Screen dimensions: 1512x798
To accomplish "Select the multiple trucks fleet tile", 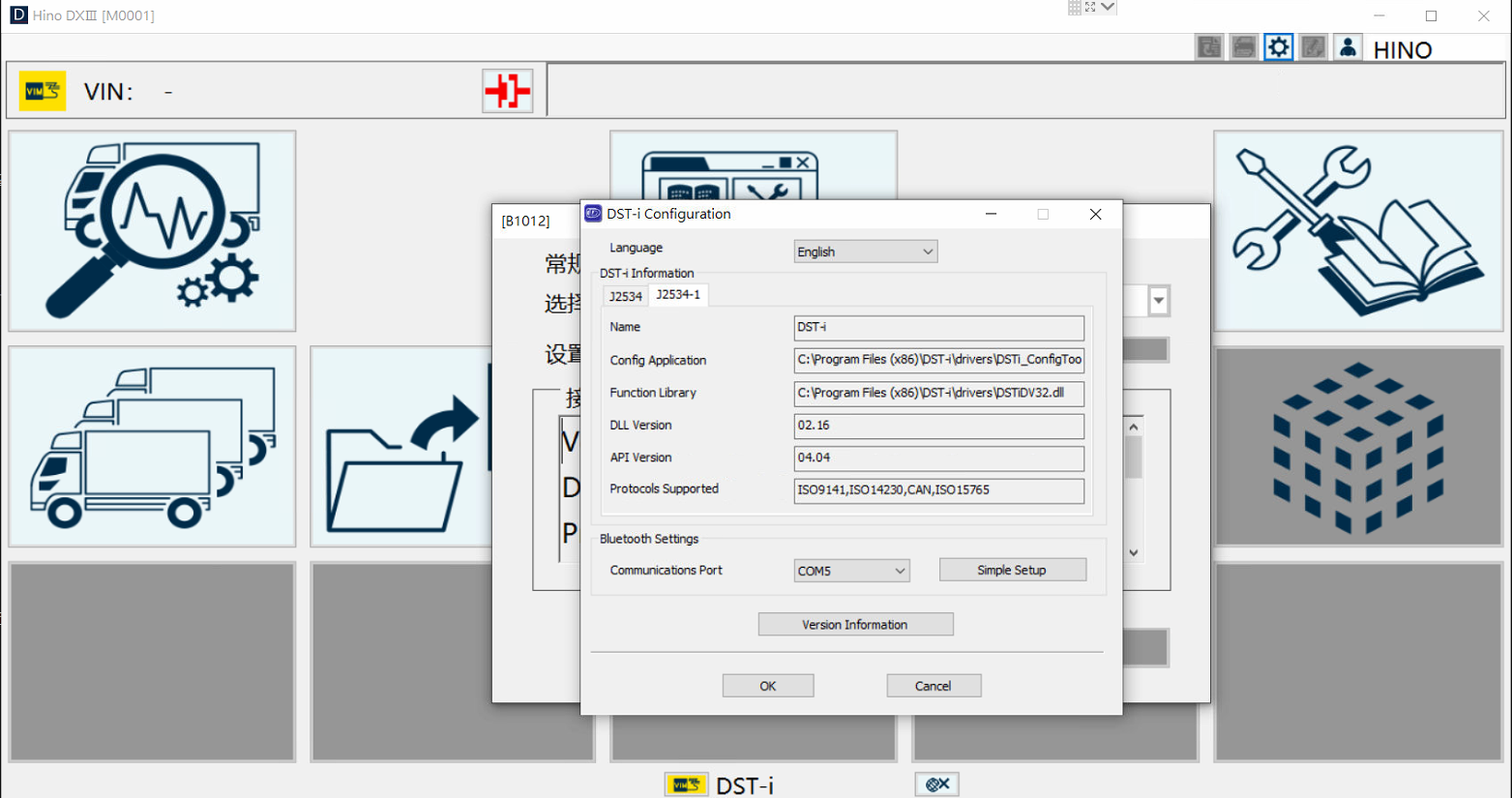I will (151, 446).
